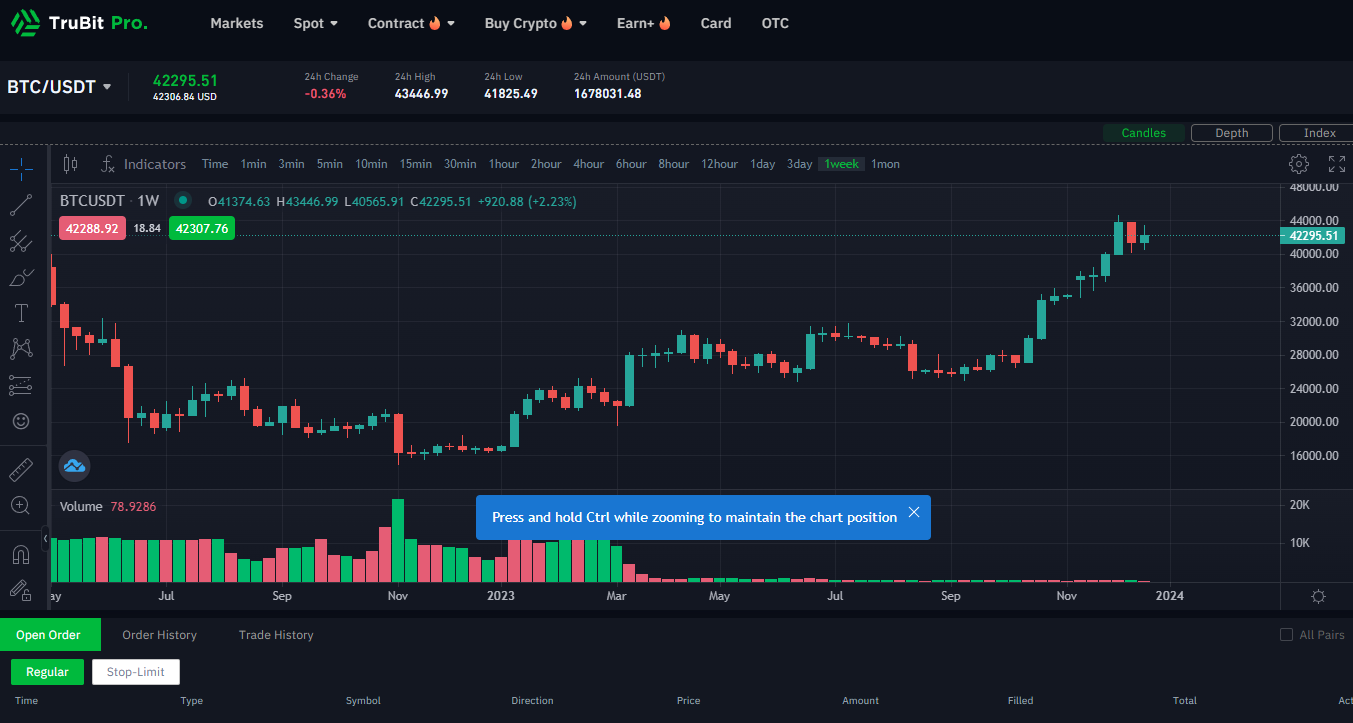Select the text annotation tool
Image resolution: width=1353 pixels, height=723 pixels.
coord(21,313)
